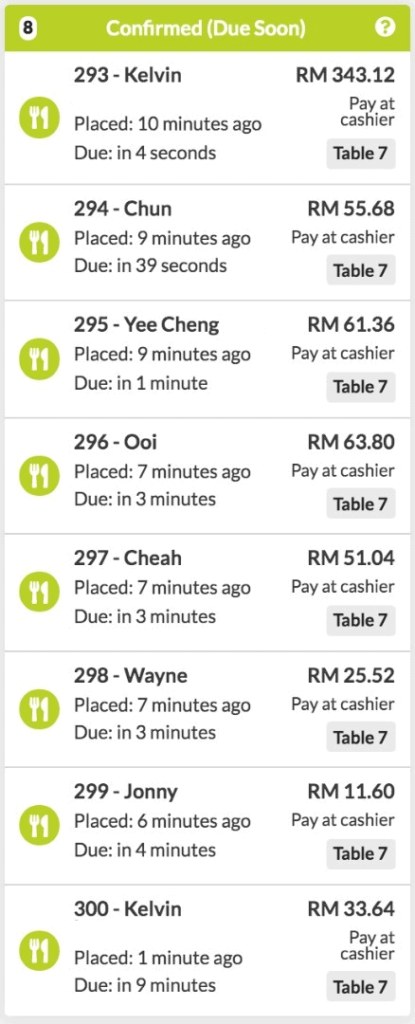Click fork icon beside Jonny's order

pos(39,825)
